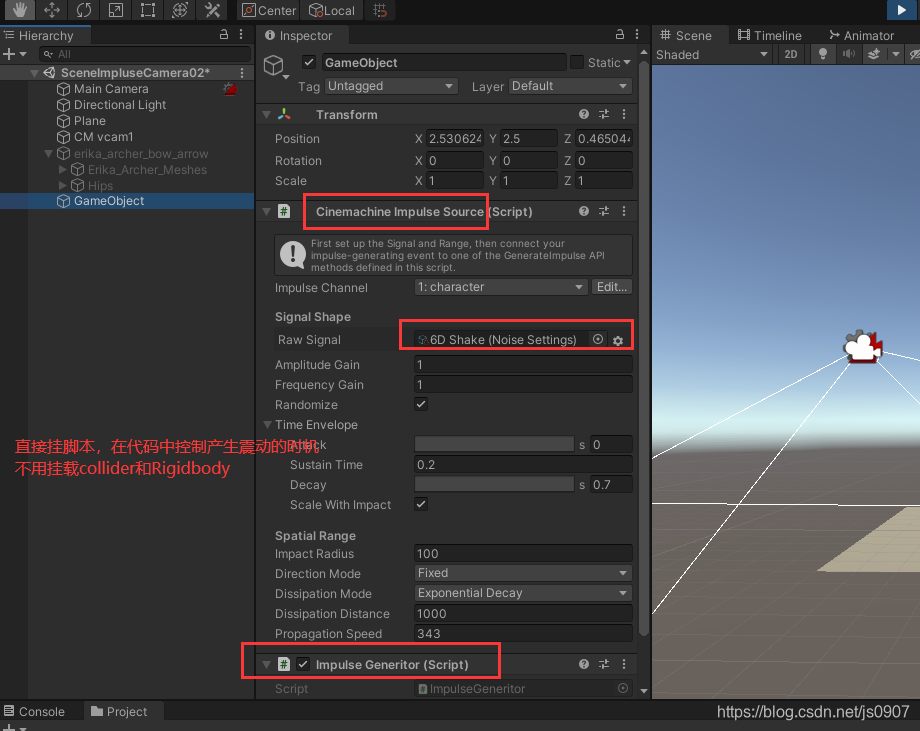Open Cinemachine Impulse Source presets
The image size is (920, 731).
coord(604,211)
